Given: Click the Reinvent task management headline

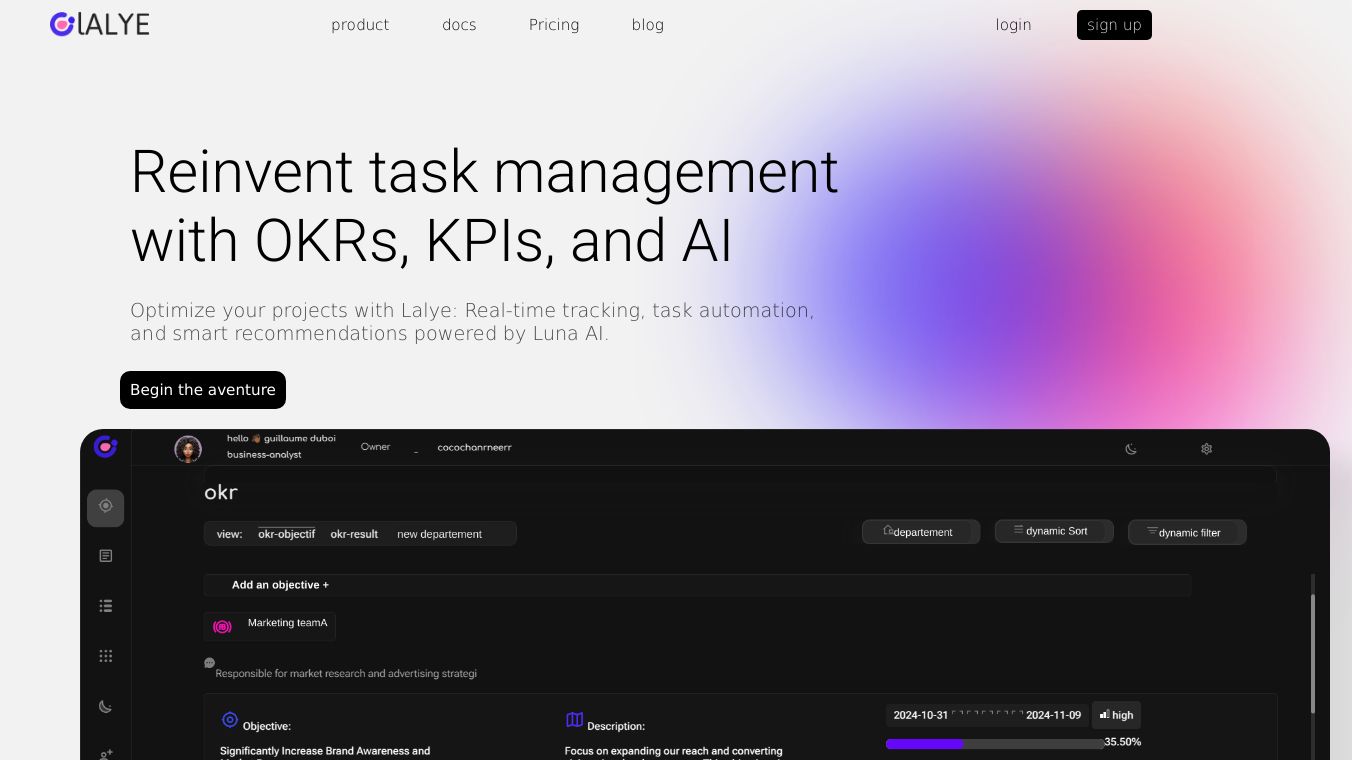Looking at the screenshot, I should tap(485, 206).
